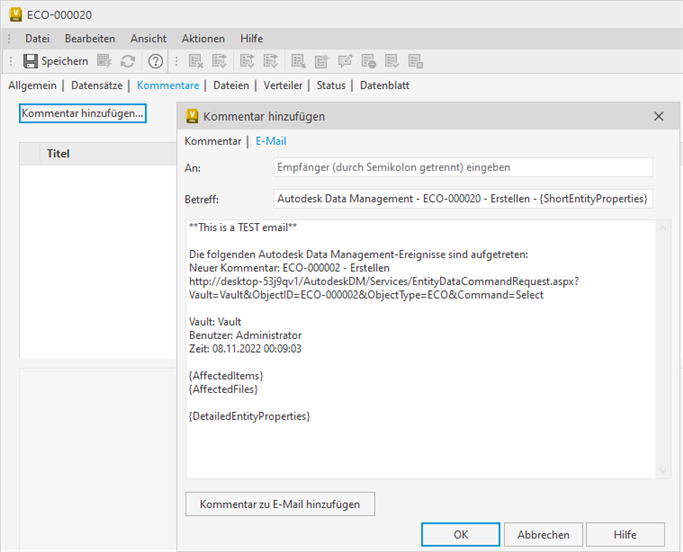Image resolution: width=683 pixels, height=552 pixels.
Task: Open help via question mark icon
Action: click(x=156, y=61)
